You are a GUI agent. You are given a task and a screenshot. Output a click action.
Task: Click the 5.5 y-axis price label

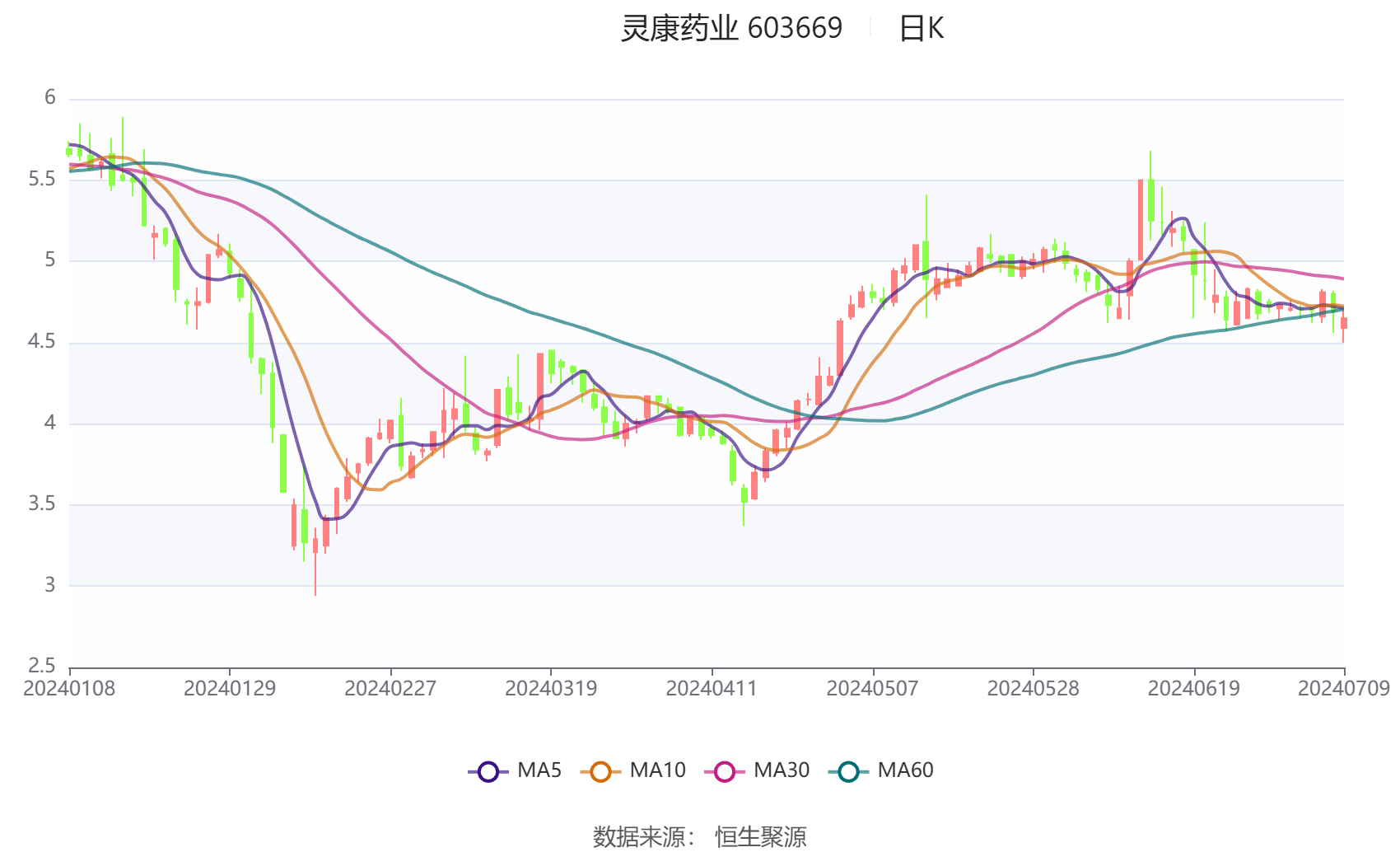tap(42, 179)
